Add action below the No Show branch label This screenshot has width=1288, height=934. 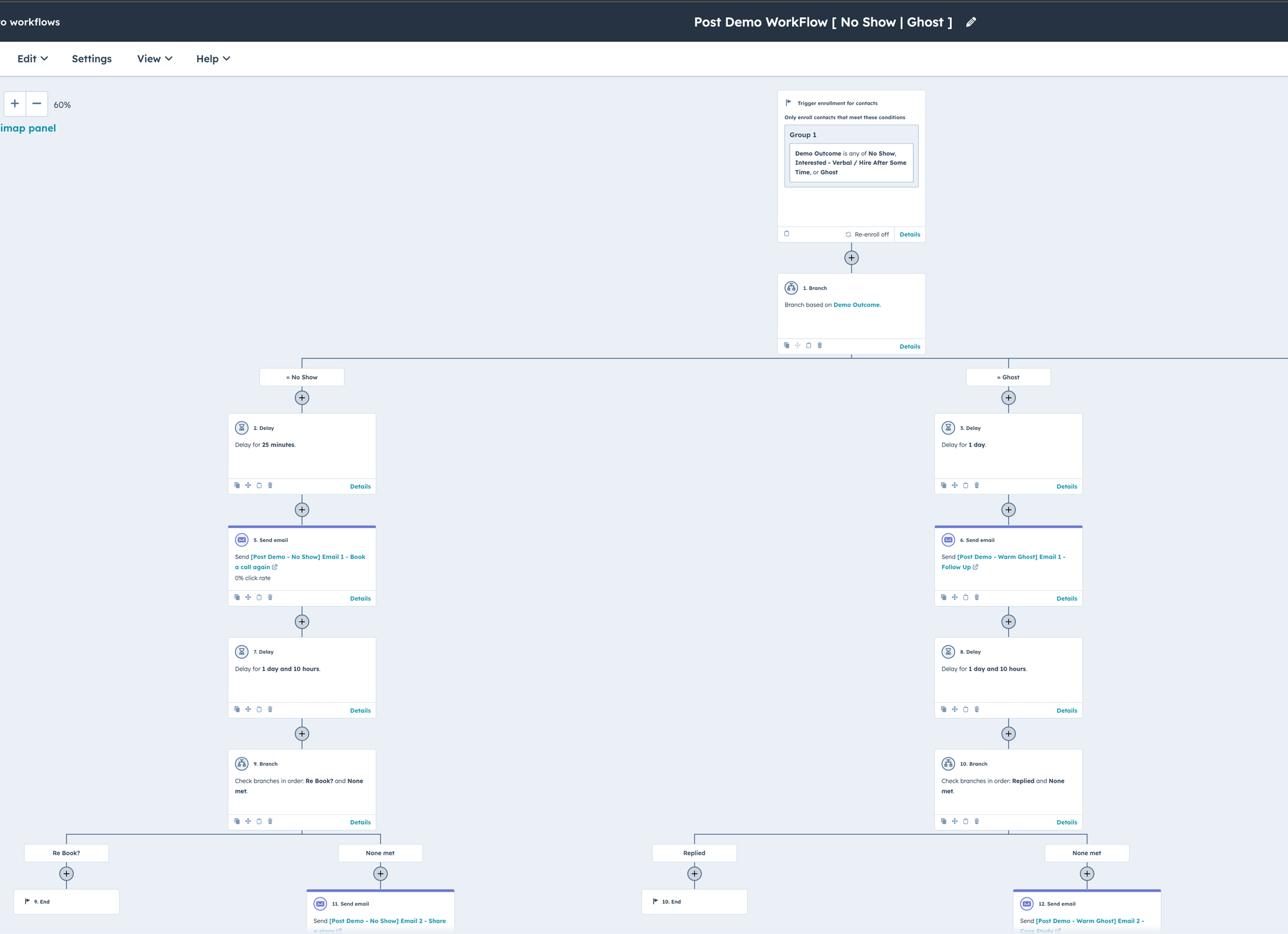click(x=301, y=398)
